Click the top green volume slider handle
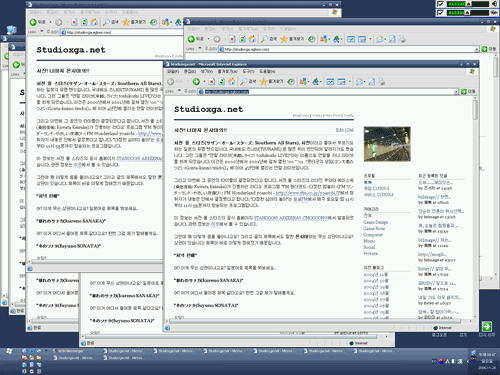Image resolution: width=500 pixels, height=375 pixels. coord(468,4)
